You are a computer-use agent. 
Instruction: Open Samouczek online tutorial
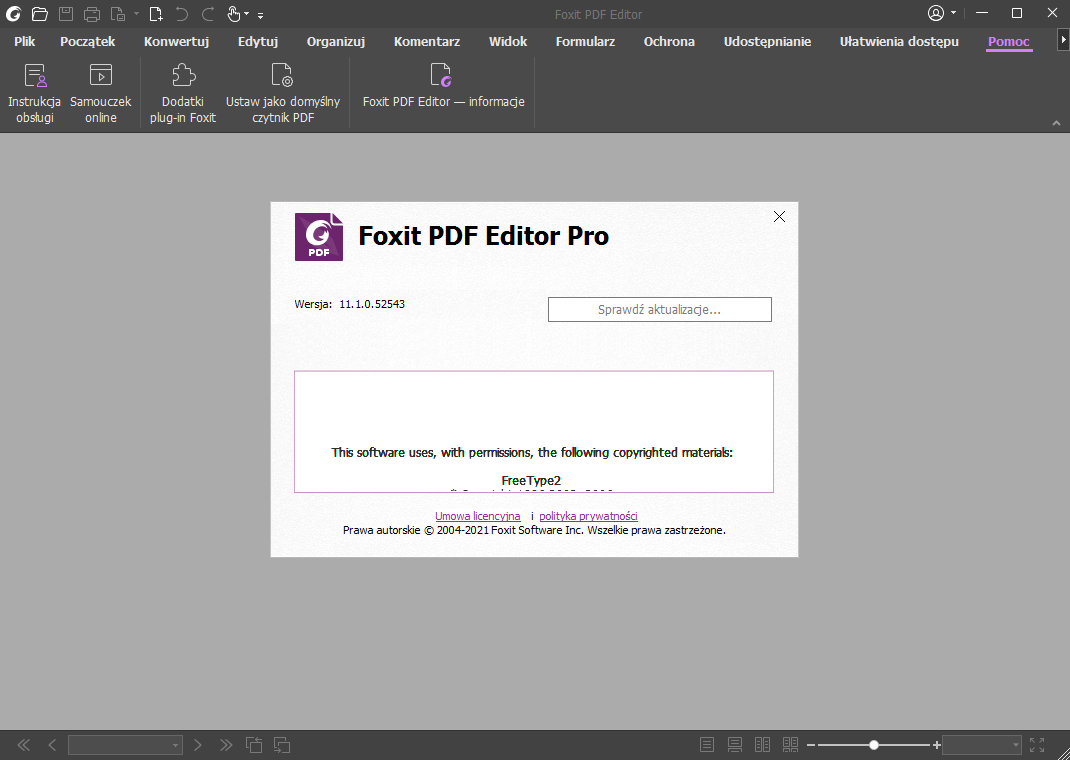(100, 93)
